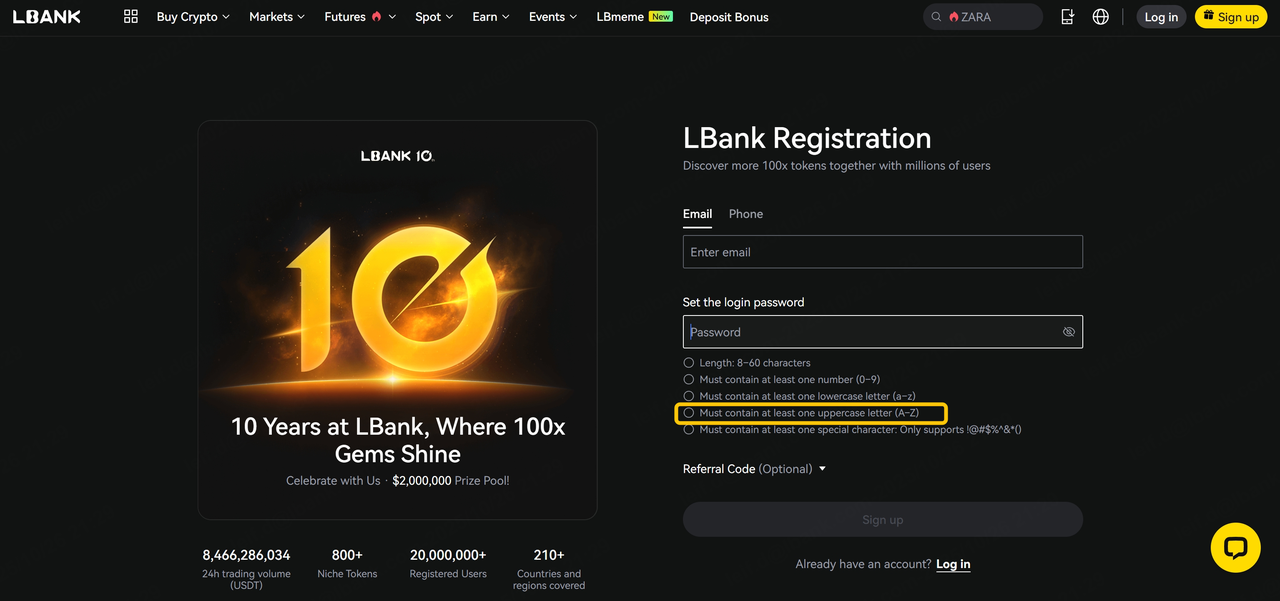The width and height of the screenshot is (1280, 601).
Task: Switch to the Phone registration tab
Action: point(746,214)
